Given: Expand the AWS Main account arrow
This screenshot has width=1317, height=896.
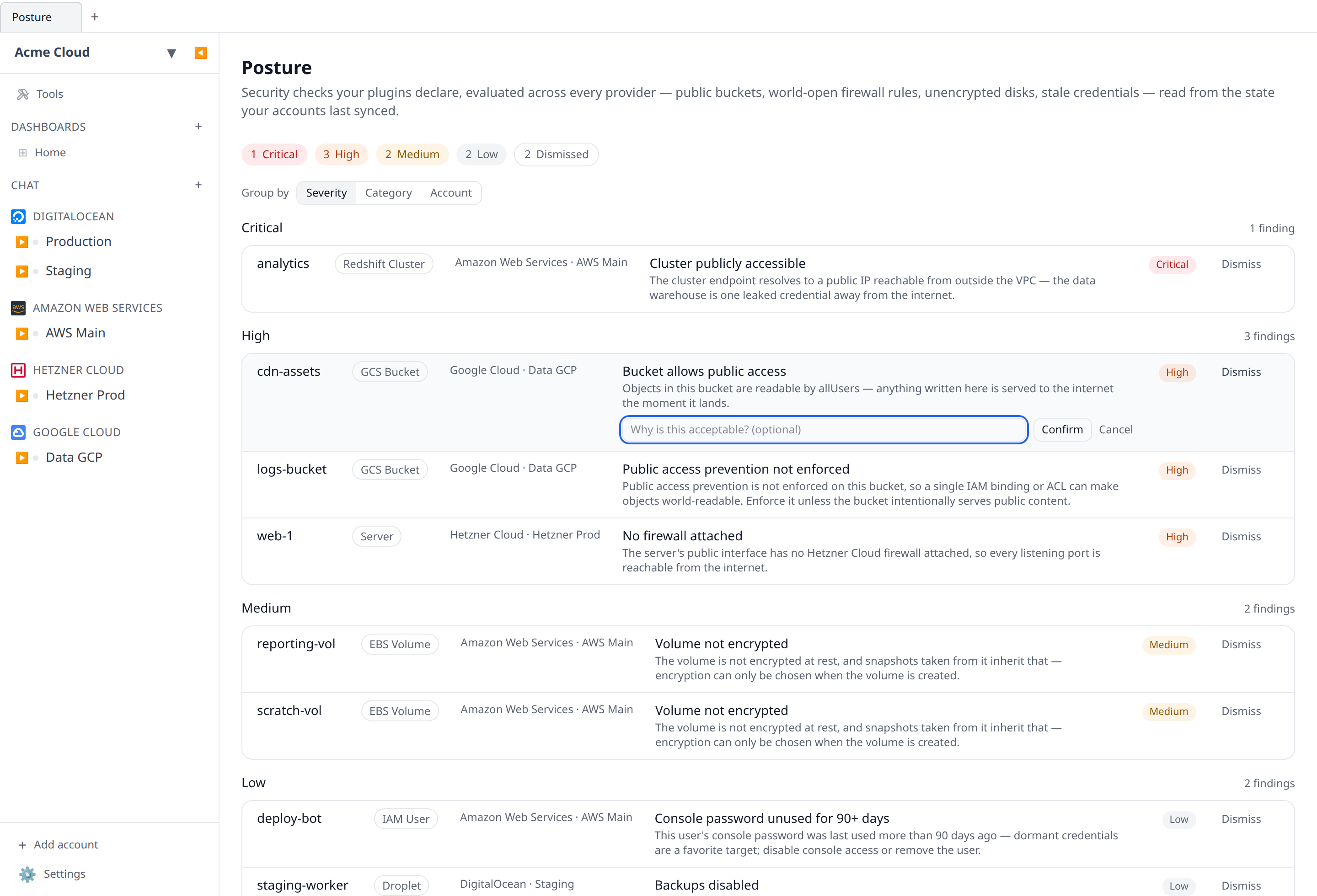Looking at the screenshot, I should point(22,333).
